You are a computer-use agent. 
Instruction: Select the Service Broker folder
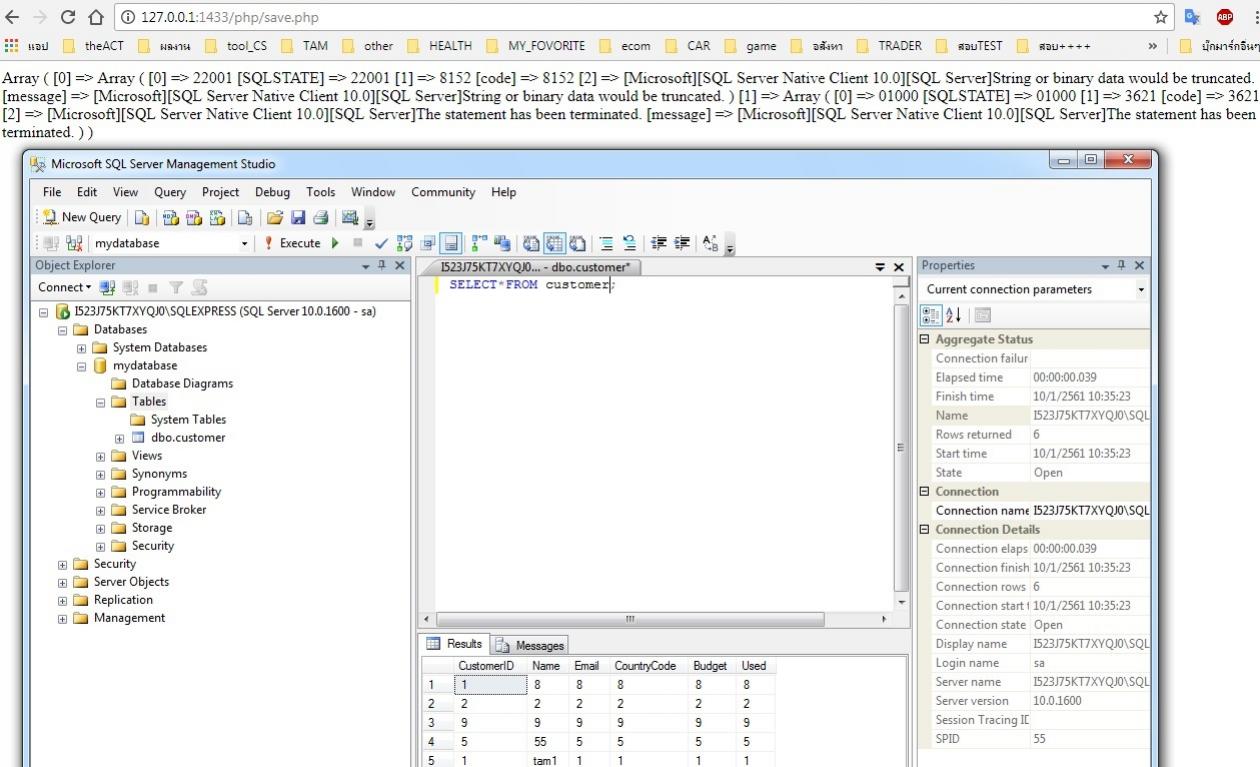point(169,510)
